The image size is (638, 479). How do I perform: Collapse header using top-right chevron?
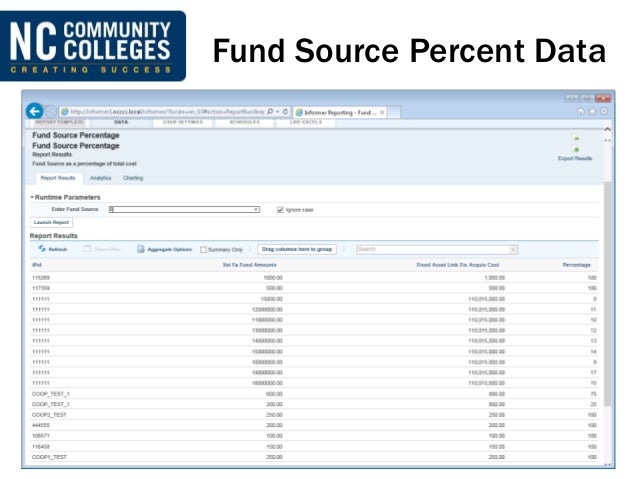[x=607, y=129]
